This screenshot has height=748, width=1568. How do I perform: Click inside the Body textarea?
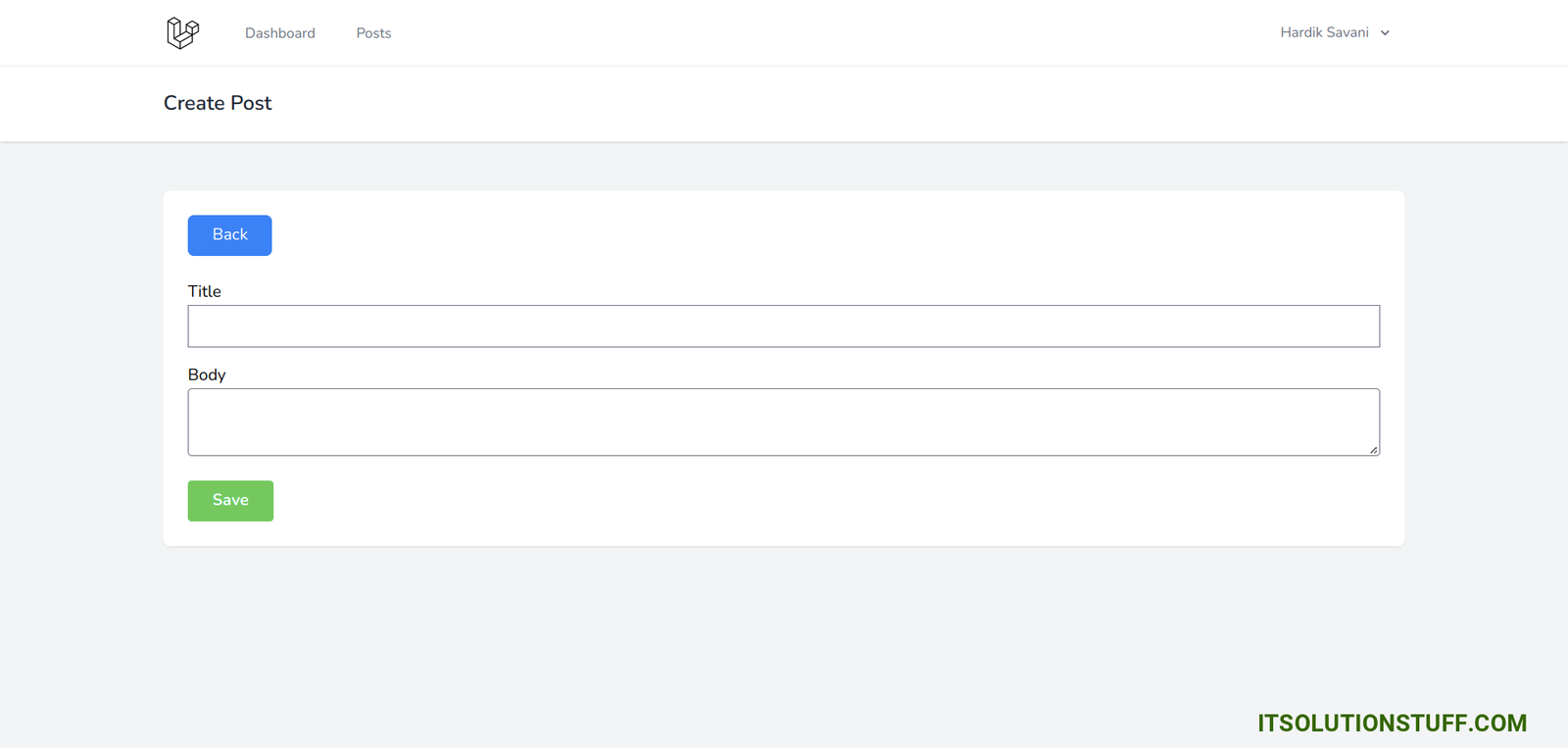click(783, 422)
